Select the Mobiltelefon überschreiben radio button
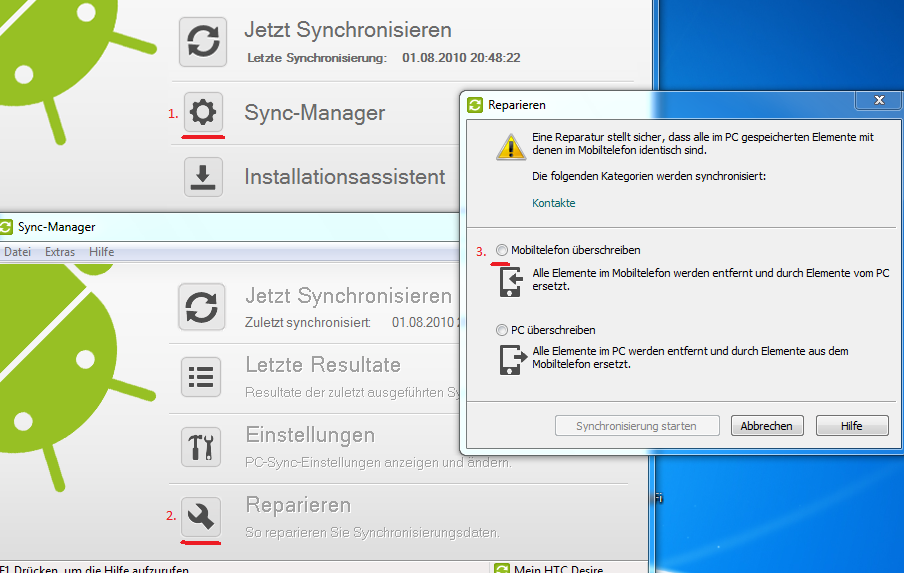904x573 pixels. click(x=502, y=250)
